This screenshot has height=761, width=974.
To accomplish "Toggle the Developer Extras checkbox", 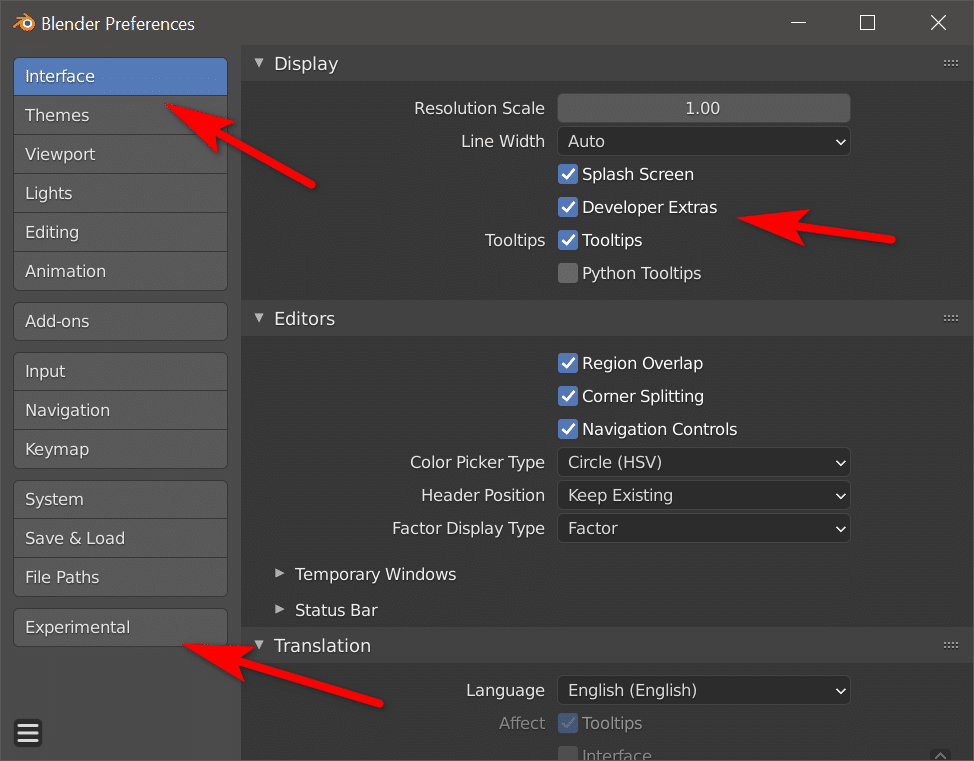I will [x=568, y=207].
